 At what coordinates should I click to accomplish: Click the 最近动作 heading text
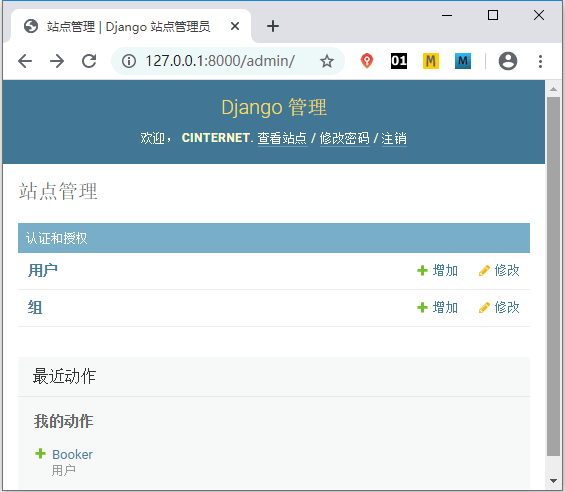[64, 376]
